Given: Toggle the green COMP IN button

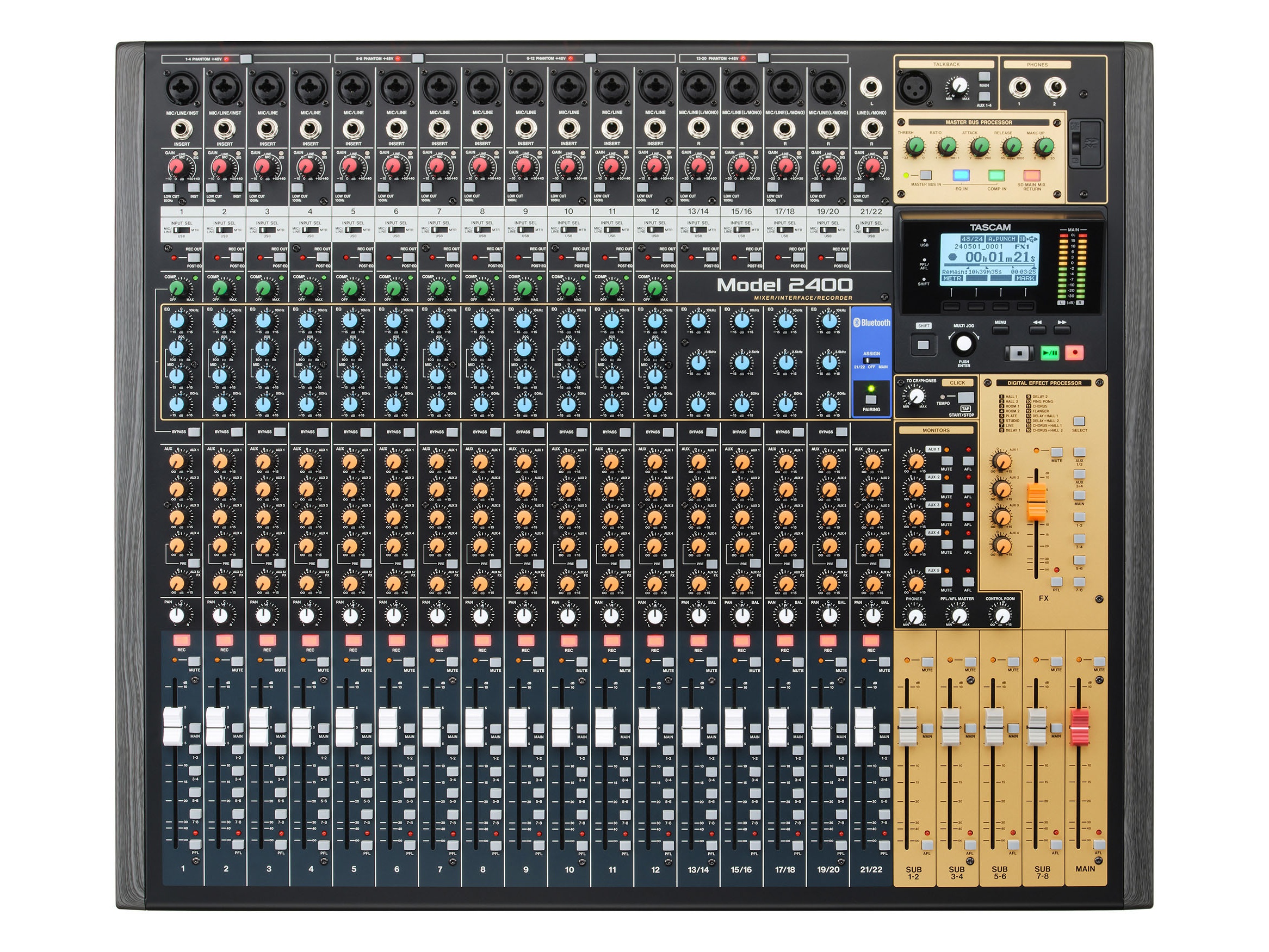Looking at the screenshot, I should point(996,176).
